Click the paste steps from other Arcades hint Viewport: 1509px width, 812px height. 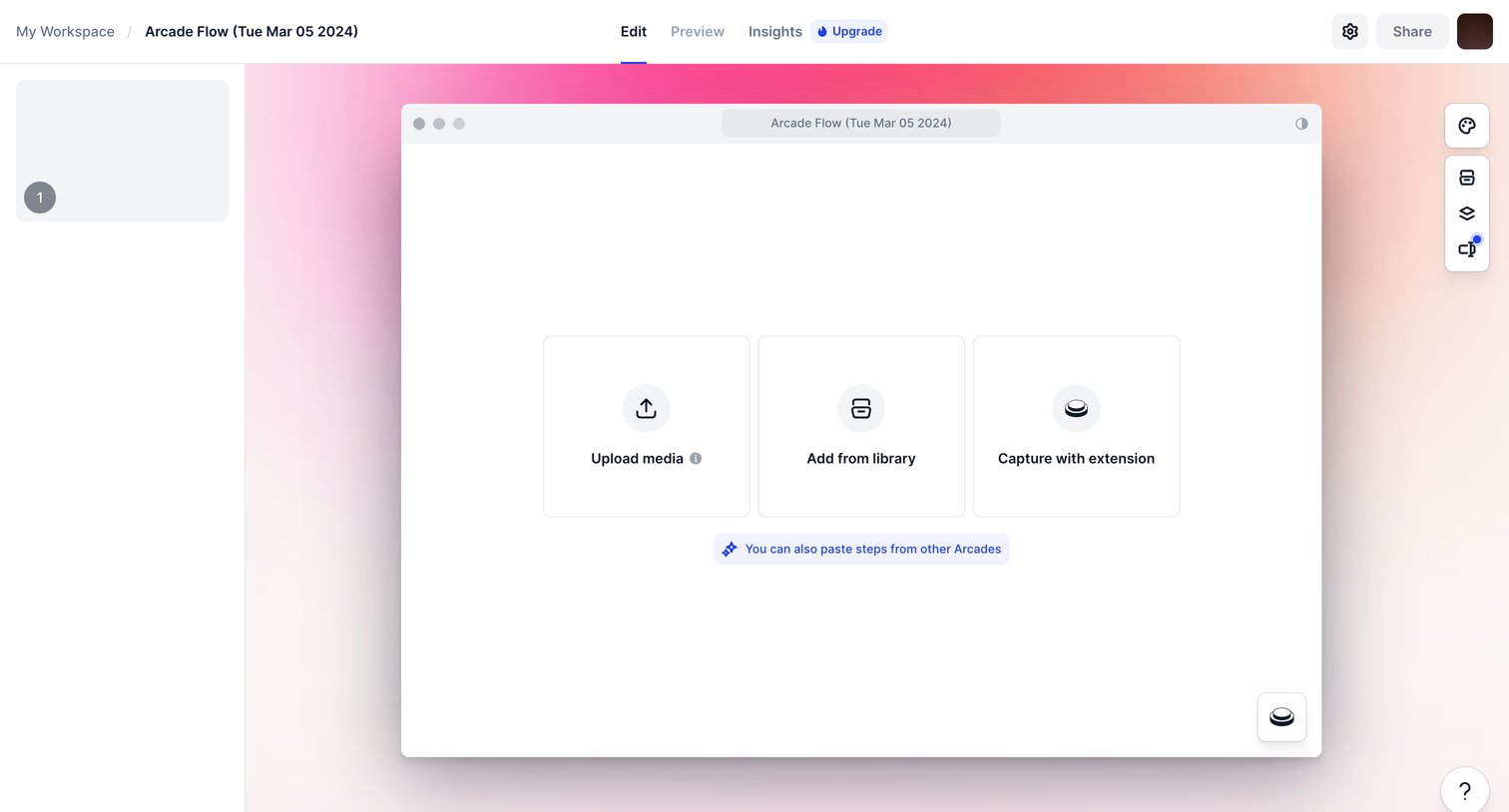pos(861,549)
